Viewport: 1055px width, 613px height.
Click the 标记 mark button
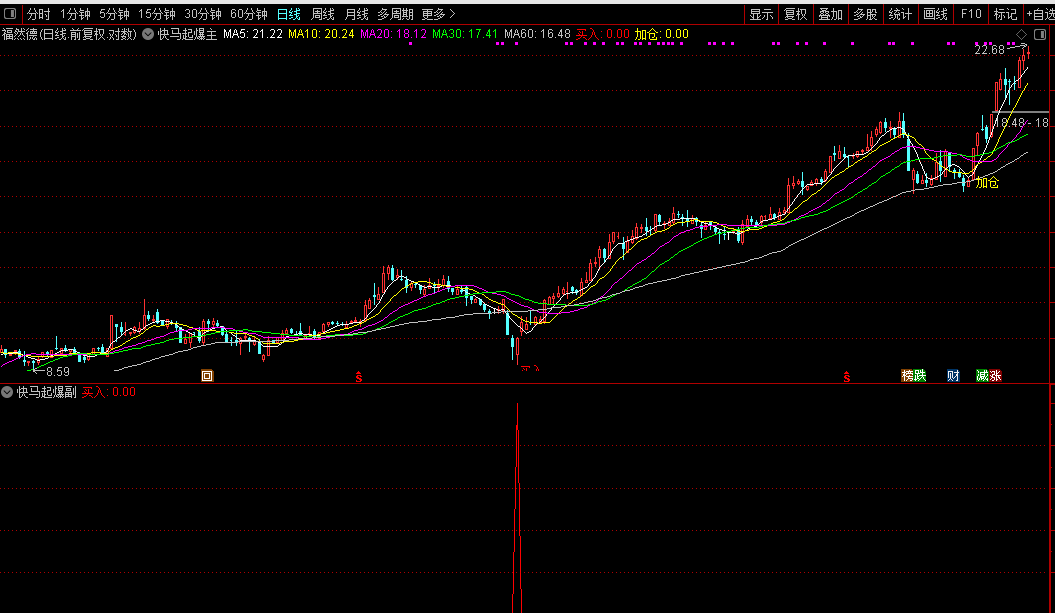[x=1005, y=14]
